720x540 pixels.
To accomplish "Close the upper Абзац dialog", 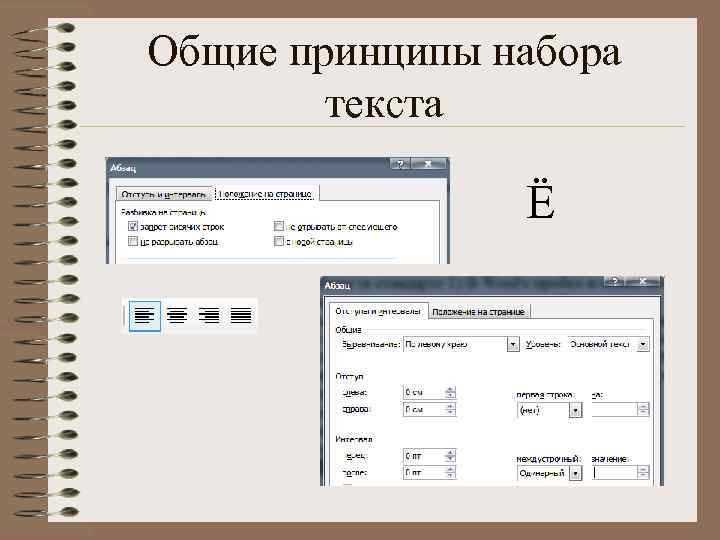I will tap(428, 164).
